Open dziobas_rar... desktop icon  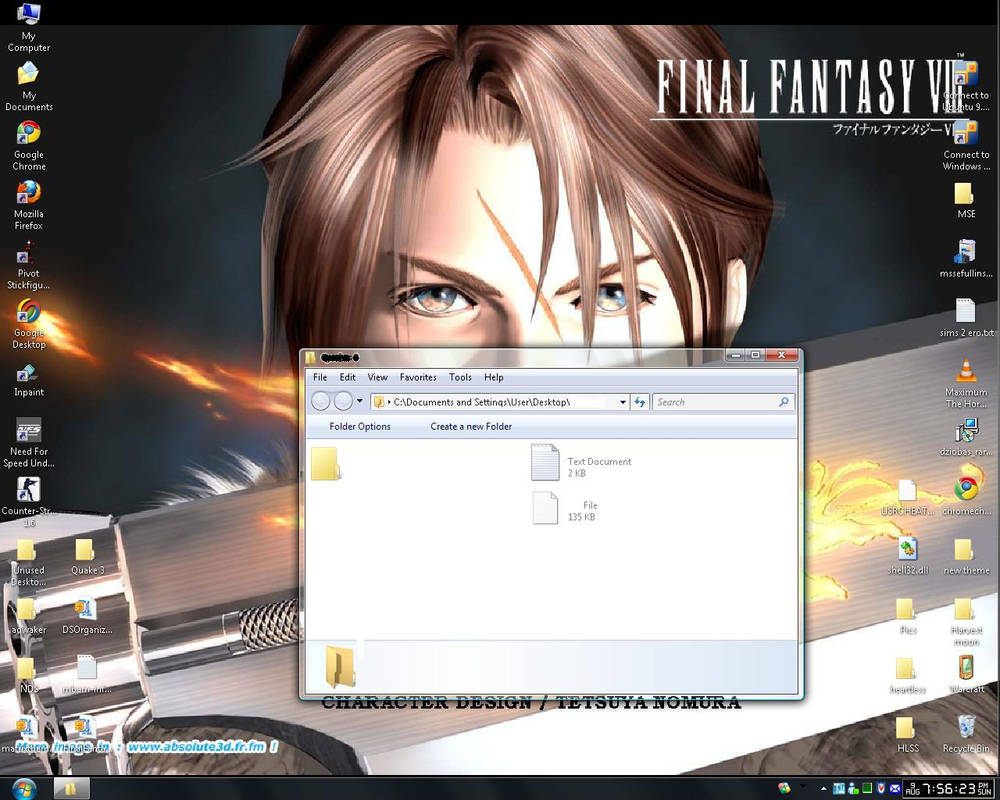click(x=966, y=438)
